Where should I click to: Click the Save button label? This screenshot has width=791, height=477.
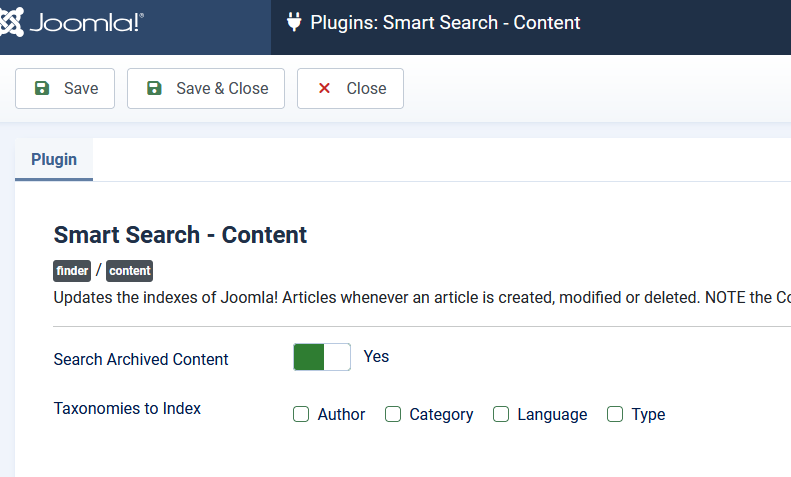click(x=81, y=88)
